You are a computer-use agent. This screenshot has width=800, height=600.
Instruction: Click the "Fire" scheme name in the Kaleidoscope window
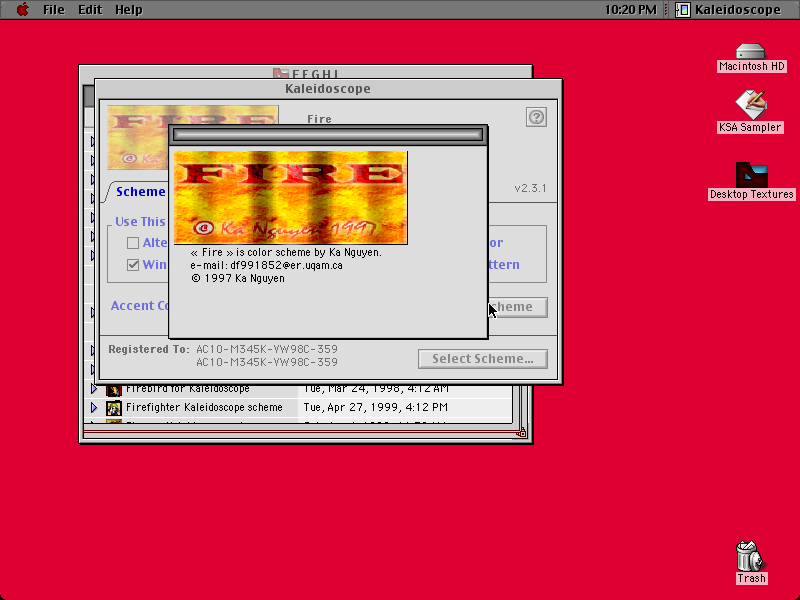point(319,119)
